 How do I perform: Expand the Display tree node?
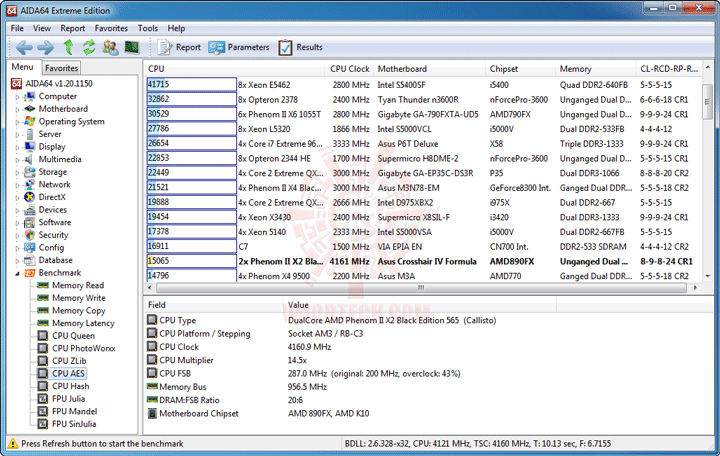(17, 147)
